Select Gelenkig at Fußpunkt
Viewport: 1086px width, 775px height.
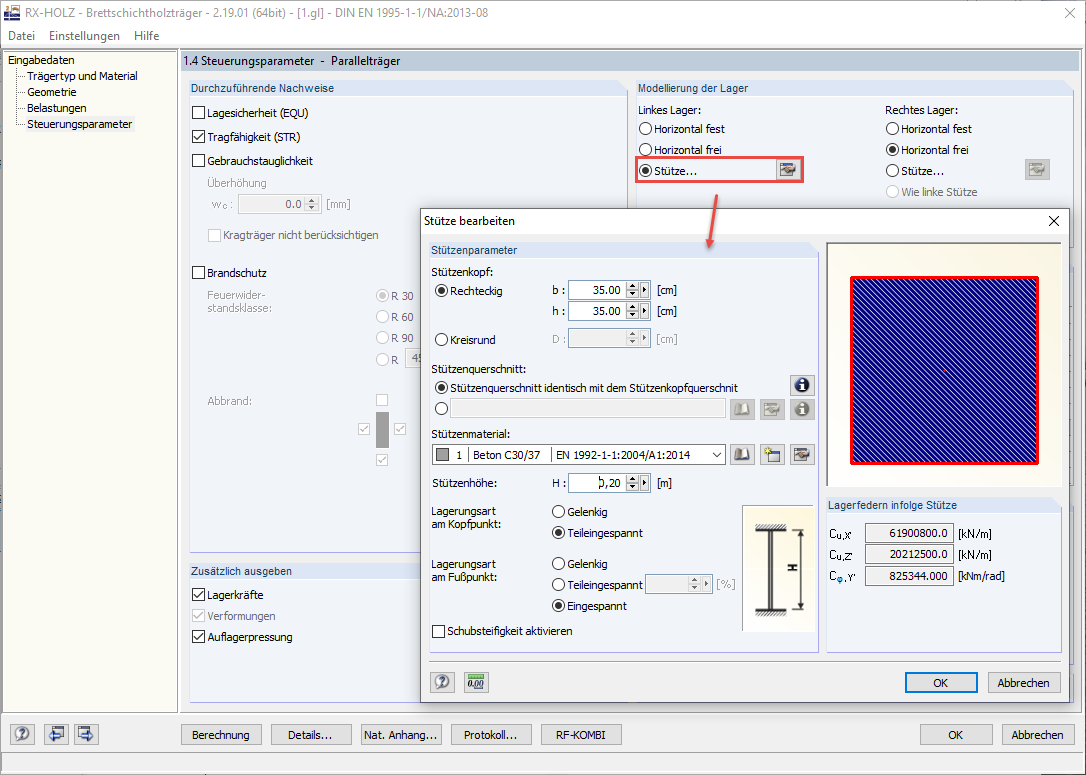558,564
